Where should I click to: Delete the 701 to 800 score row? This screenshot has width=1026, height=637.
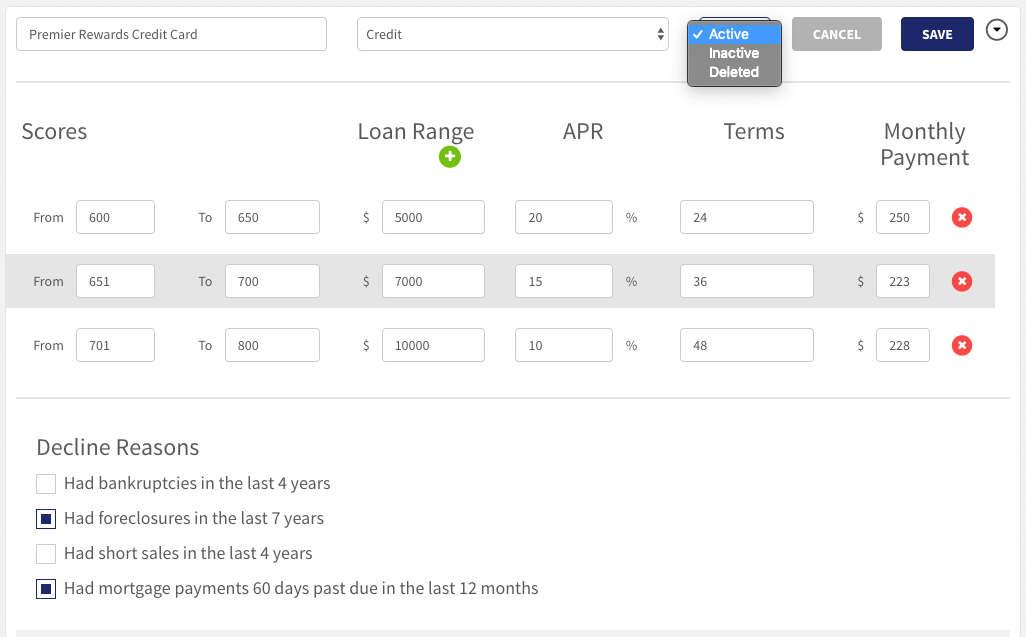point(961,345)
